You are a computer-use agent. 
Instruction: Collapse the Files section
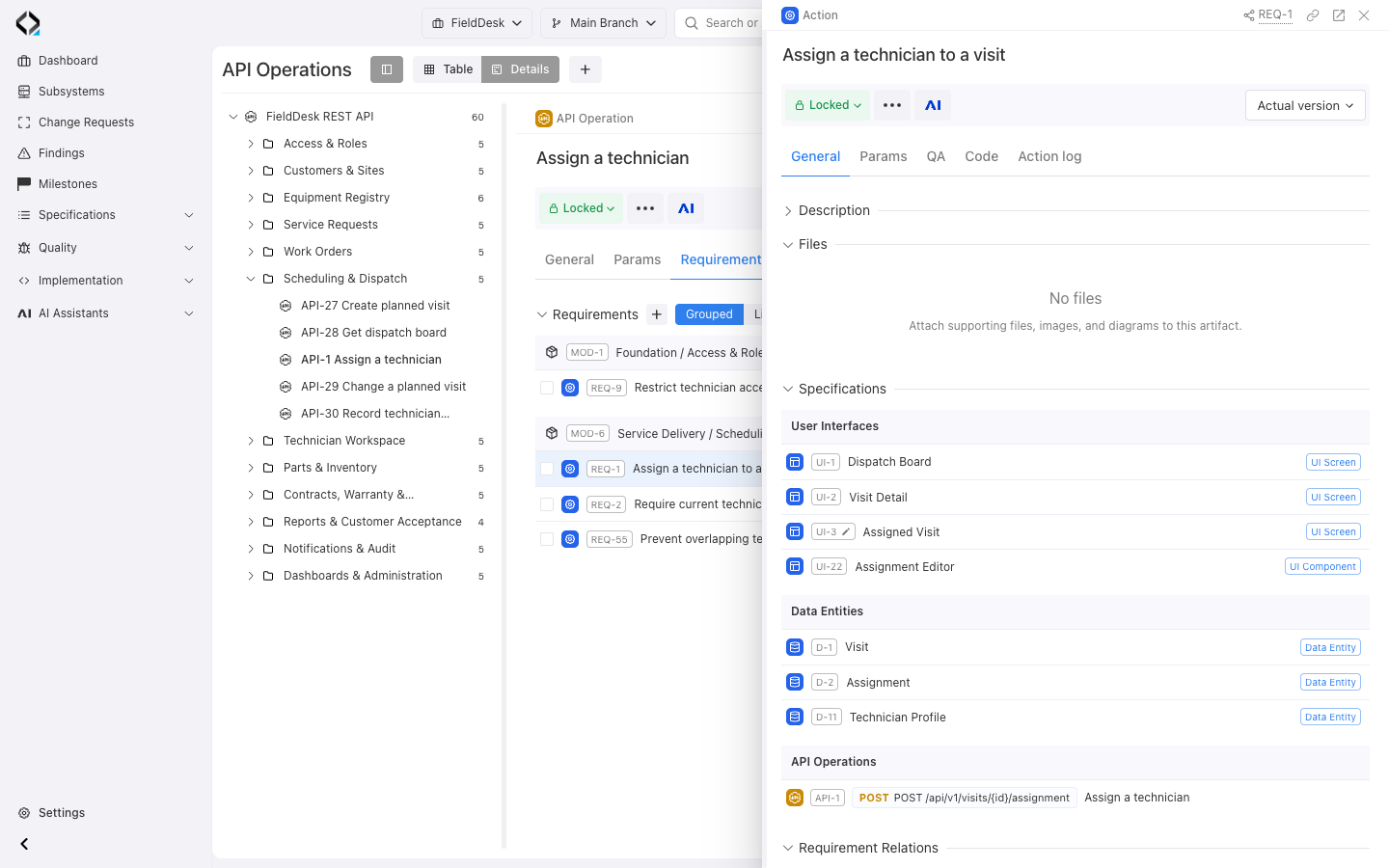point(788,245)
